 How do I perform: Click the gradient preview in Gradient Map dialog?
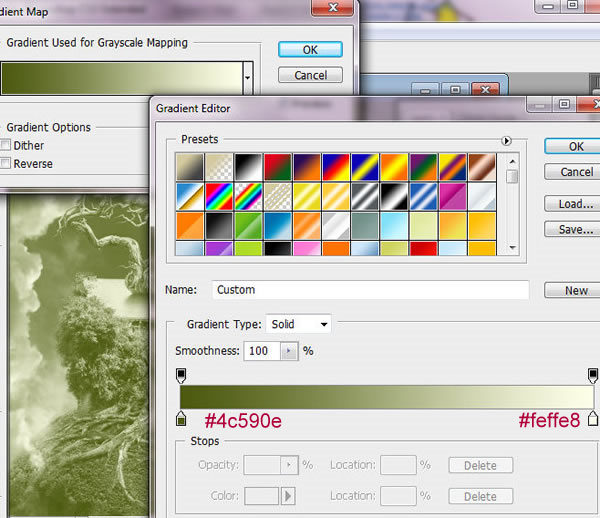pos(122,78)
